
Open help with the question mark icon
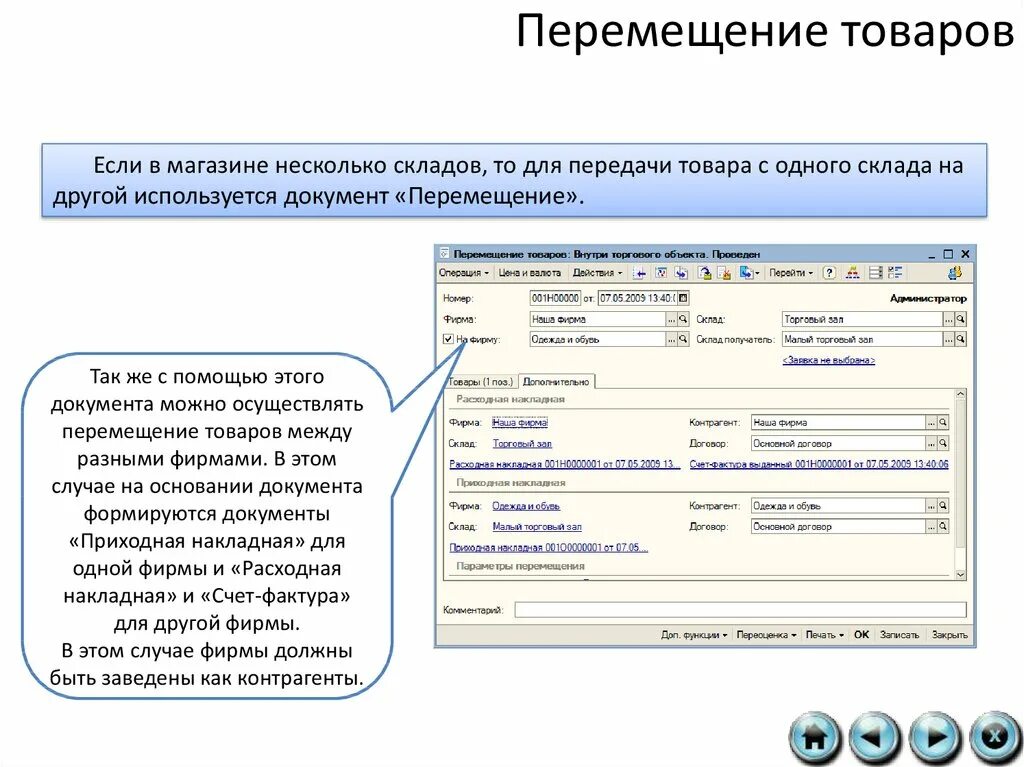[829, 273]
